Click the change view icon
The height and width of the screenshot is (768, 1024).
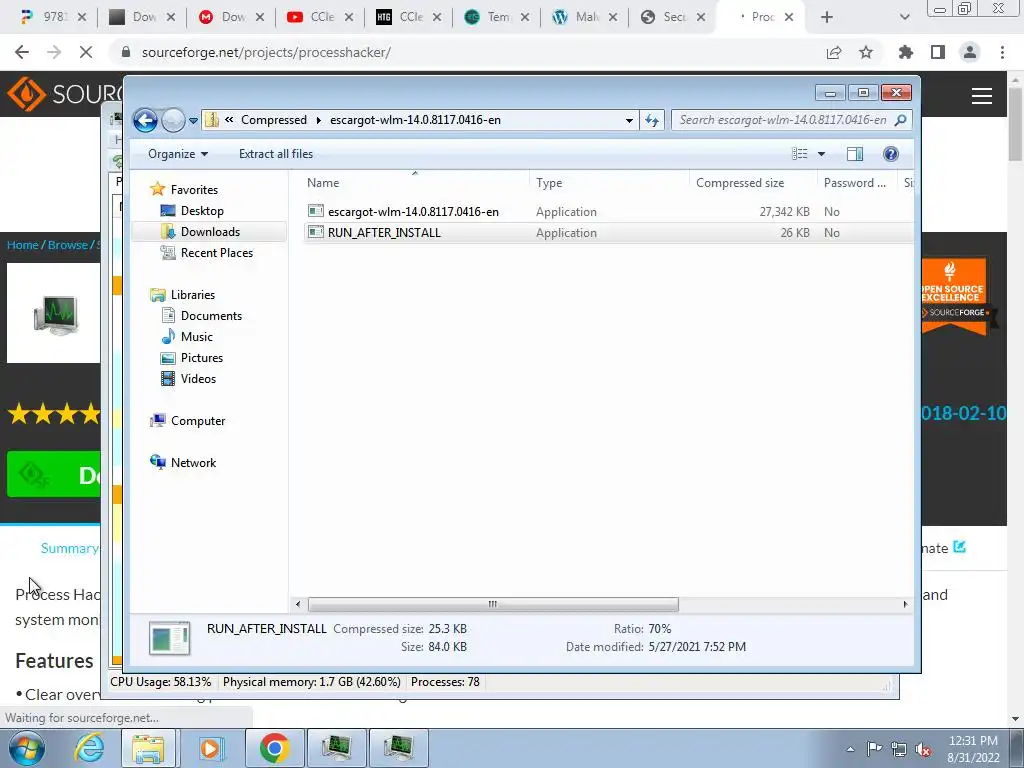pyautogui.click(x=800, y=154)
